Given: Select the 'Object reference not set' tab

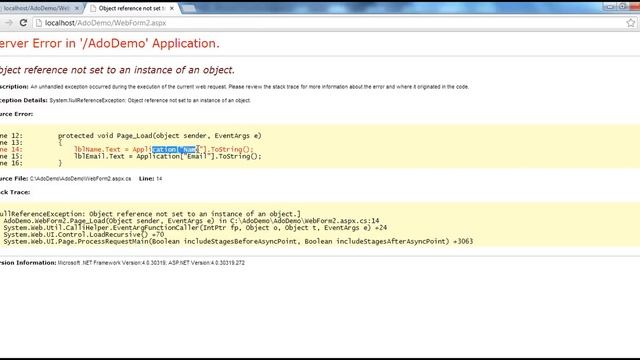Looking at the screenshot, I should [x=131, y=8].
